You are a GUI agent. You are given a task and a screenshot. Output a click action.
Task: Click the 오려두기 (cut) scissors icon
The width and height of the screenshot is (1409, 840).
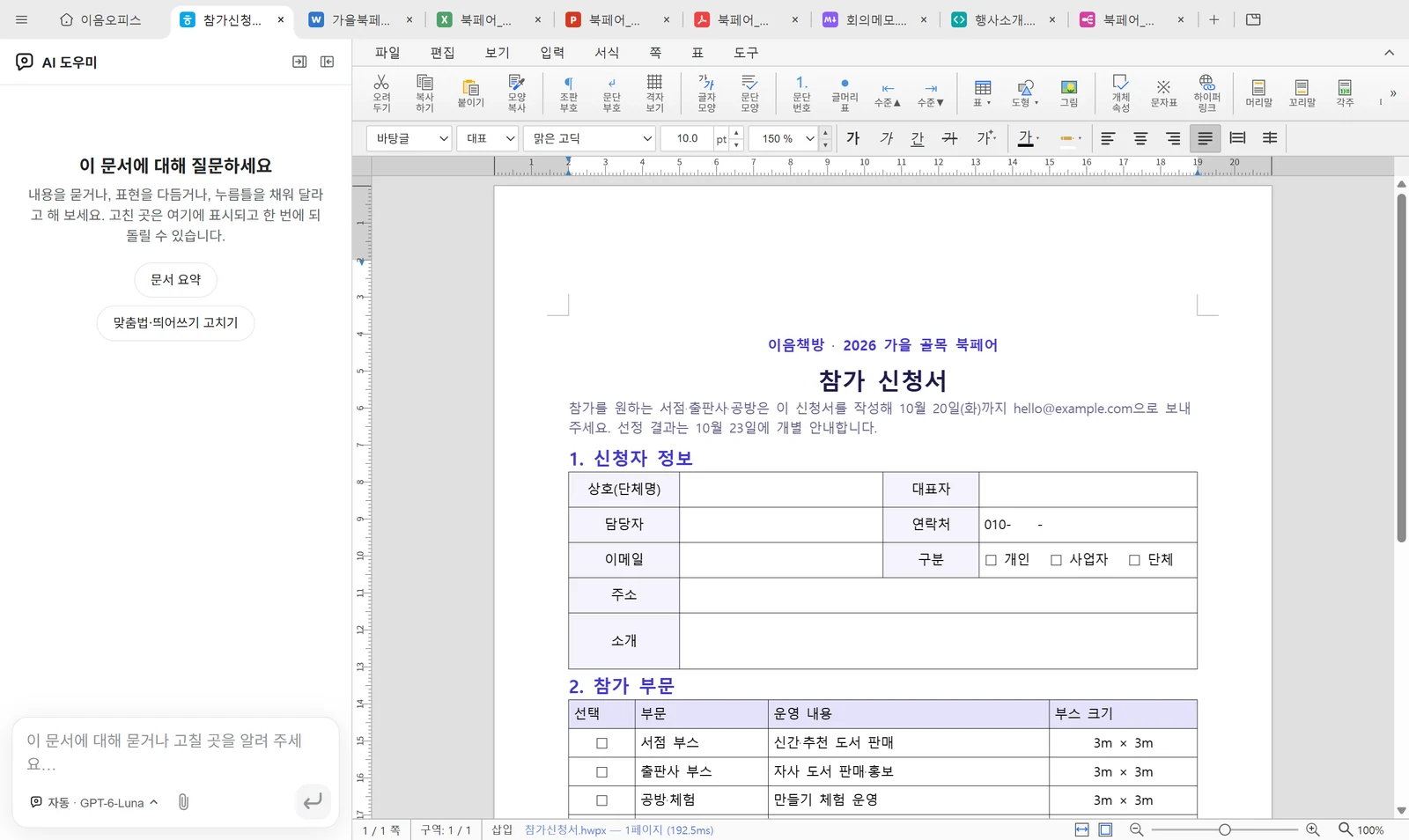pos(381,92)
